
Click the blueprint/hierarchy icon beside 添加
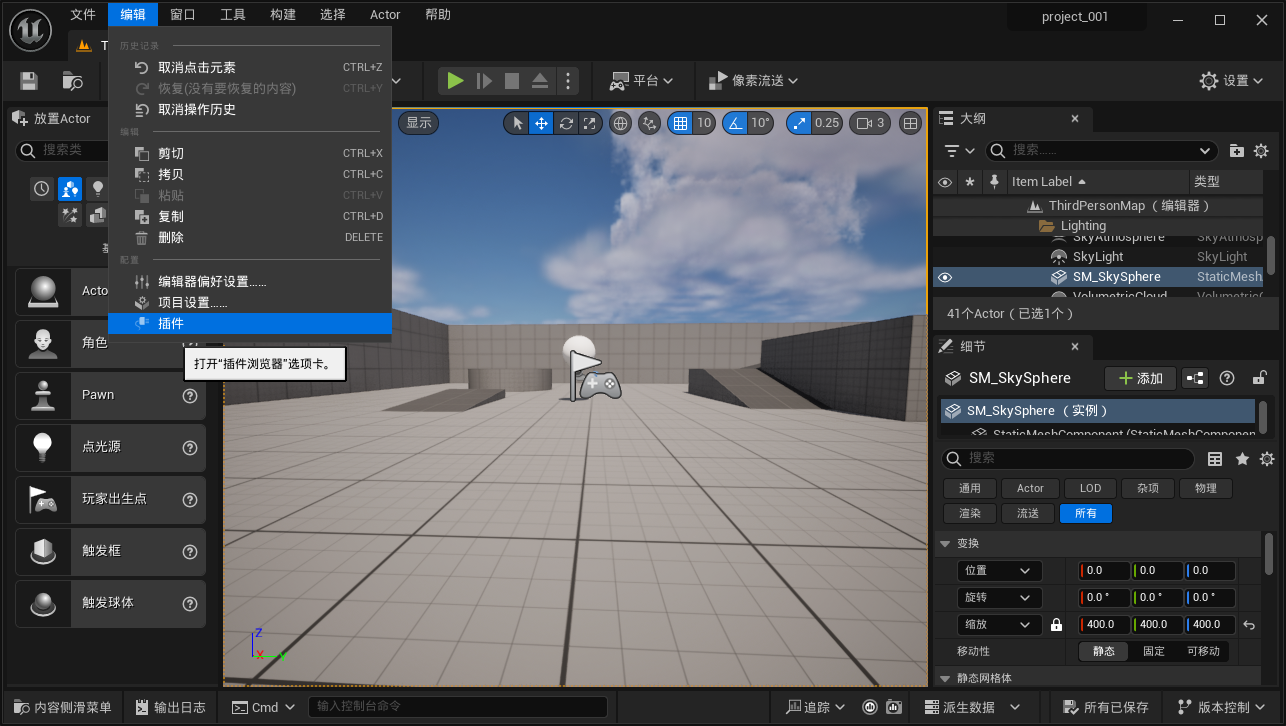1195,378
